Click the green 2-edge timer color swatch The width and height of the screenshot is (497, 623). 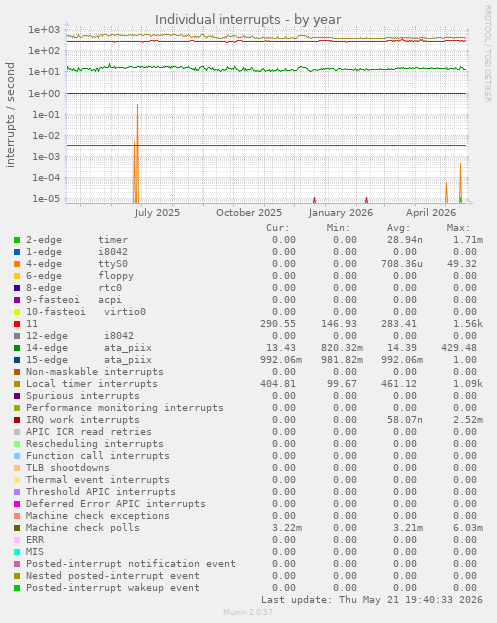pyautogui.click(x=17, y=240)
